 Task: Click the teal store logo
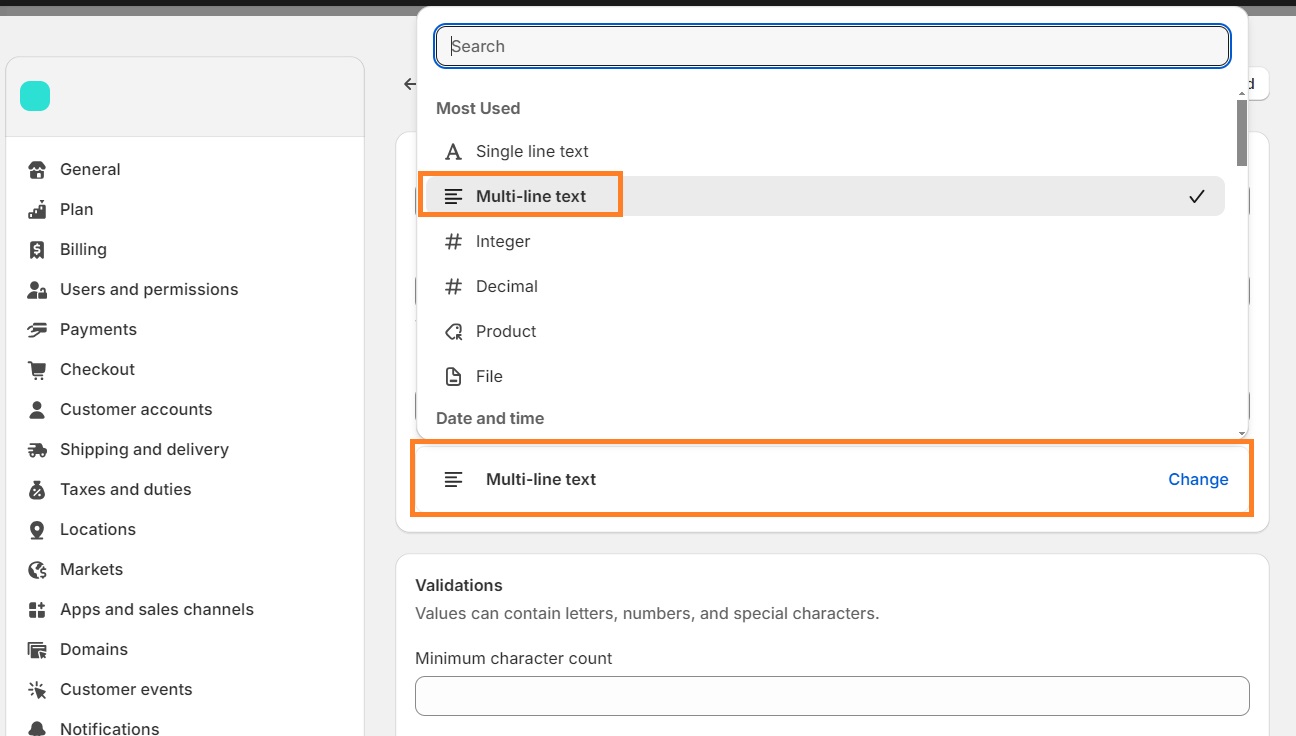point(35,96)
